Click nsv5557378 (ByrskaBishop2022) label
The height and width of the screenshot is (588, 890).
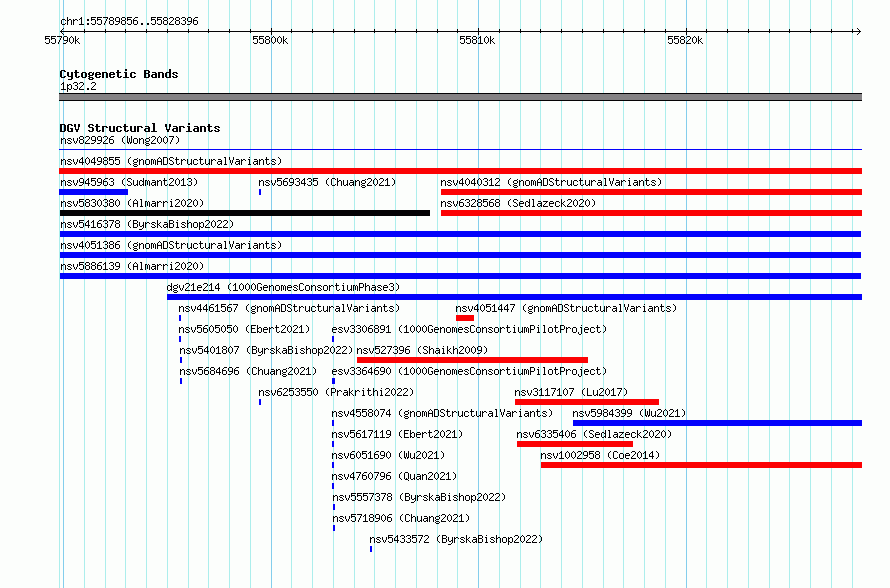[x=419, y=497]
